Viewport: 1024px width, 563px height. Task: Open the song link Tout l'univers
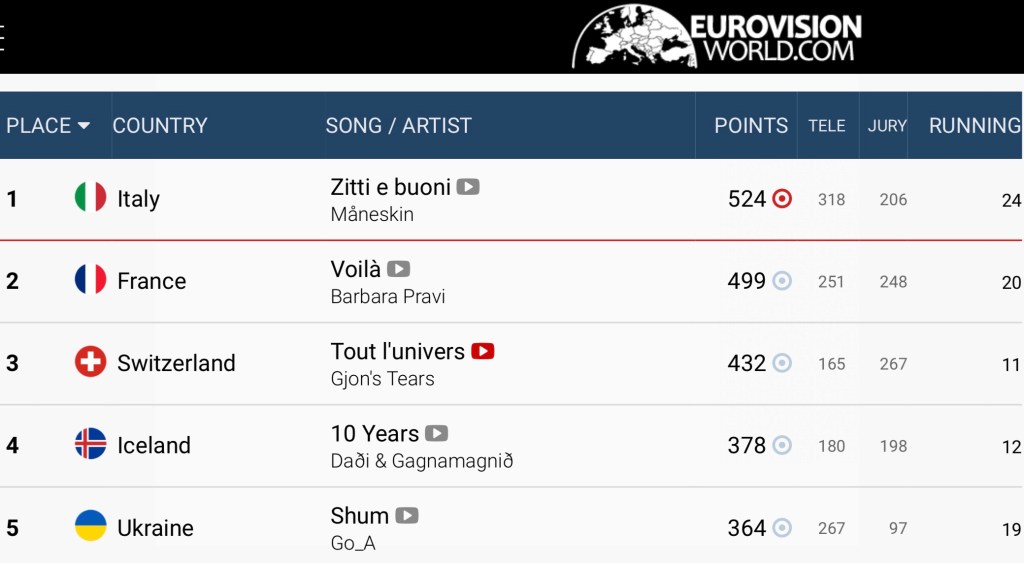(x=397, y=351)
